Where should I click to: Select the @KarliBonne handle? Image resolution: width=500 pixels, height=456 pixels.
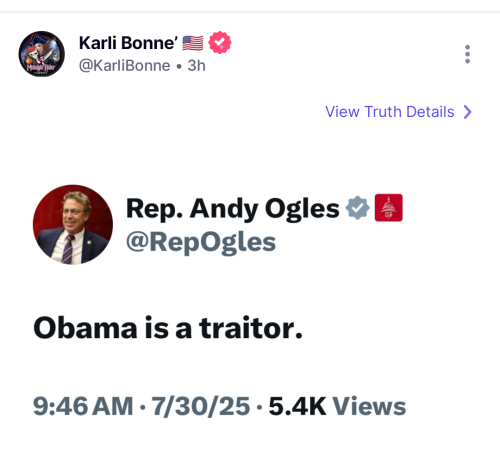(x=124, y=66)
